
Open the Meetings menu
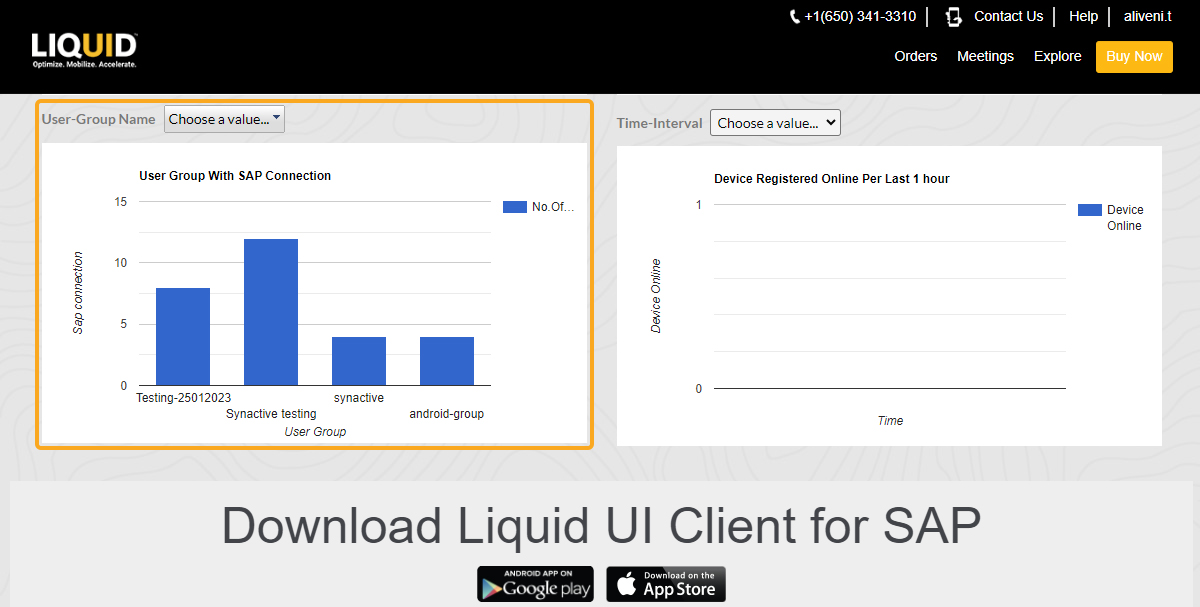(985, 57)
